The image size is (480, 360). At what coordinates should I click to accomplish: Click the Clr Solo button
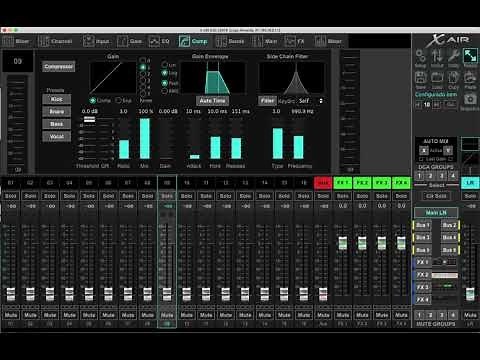(x=436, y=196)
